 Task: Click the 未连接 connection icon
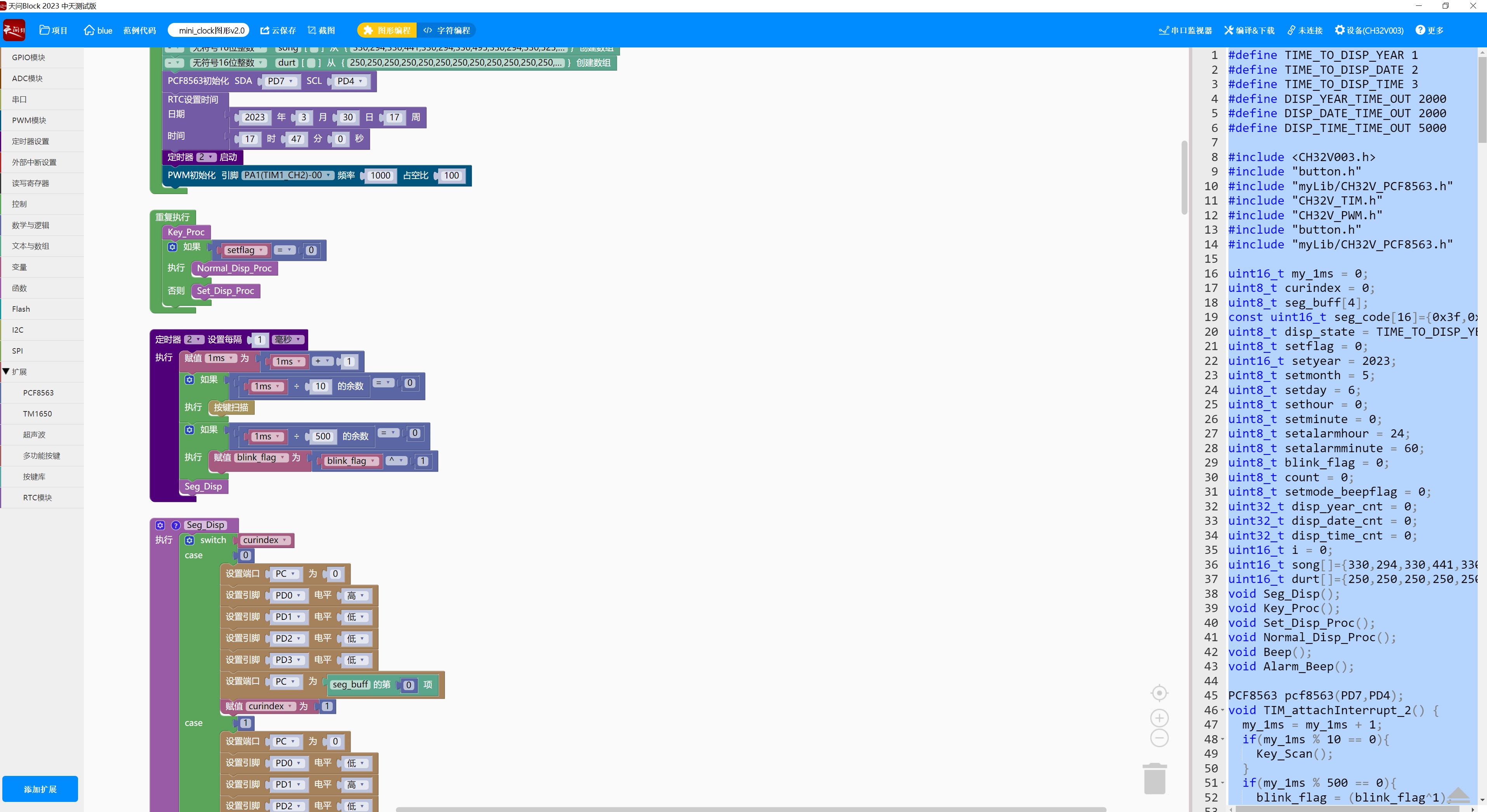[x=1305, y=30]
